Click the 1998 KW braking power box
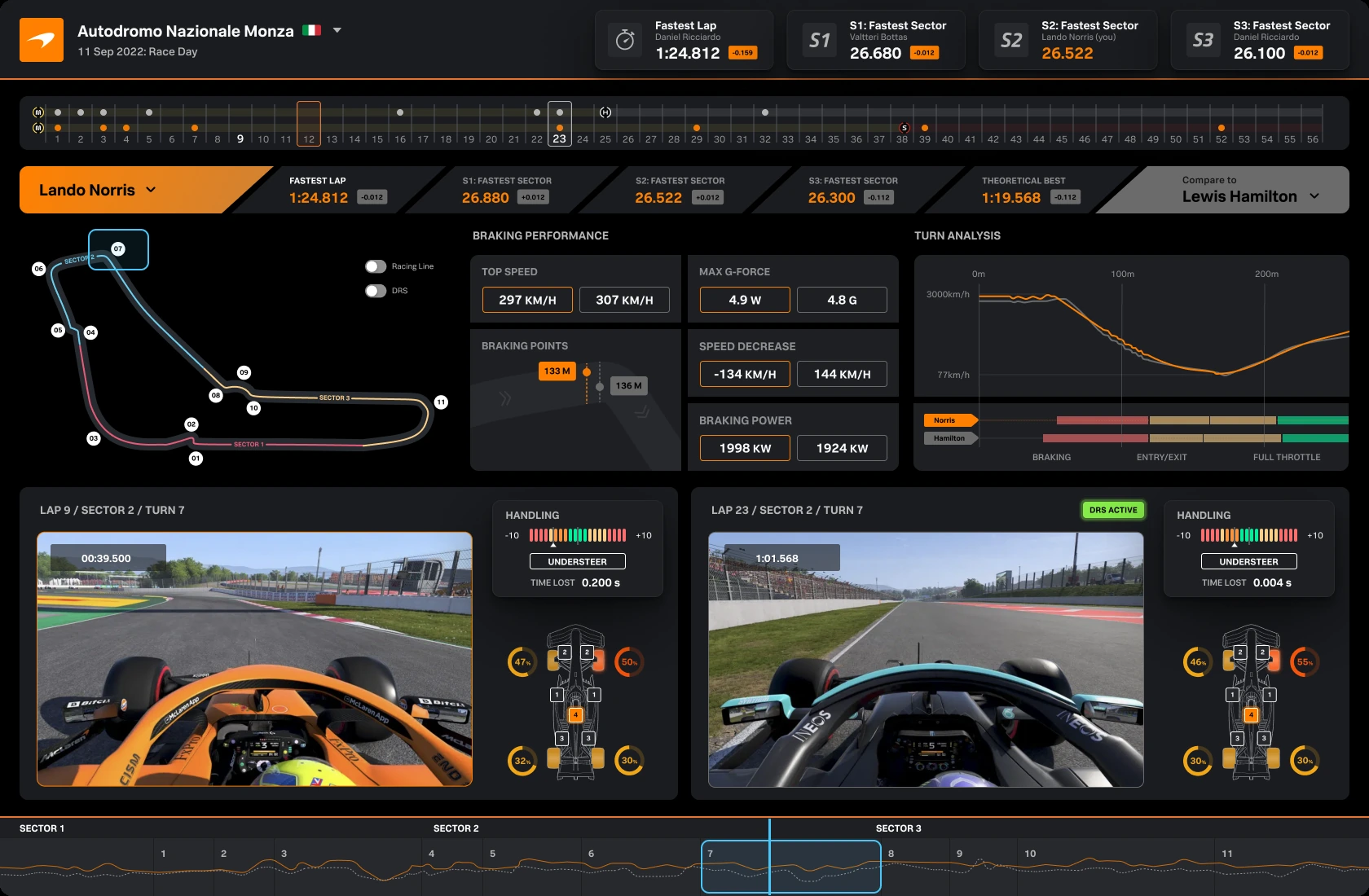This screenshot has height=896, width=1369. 745,448
